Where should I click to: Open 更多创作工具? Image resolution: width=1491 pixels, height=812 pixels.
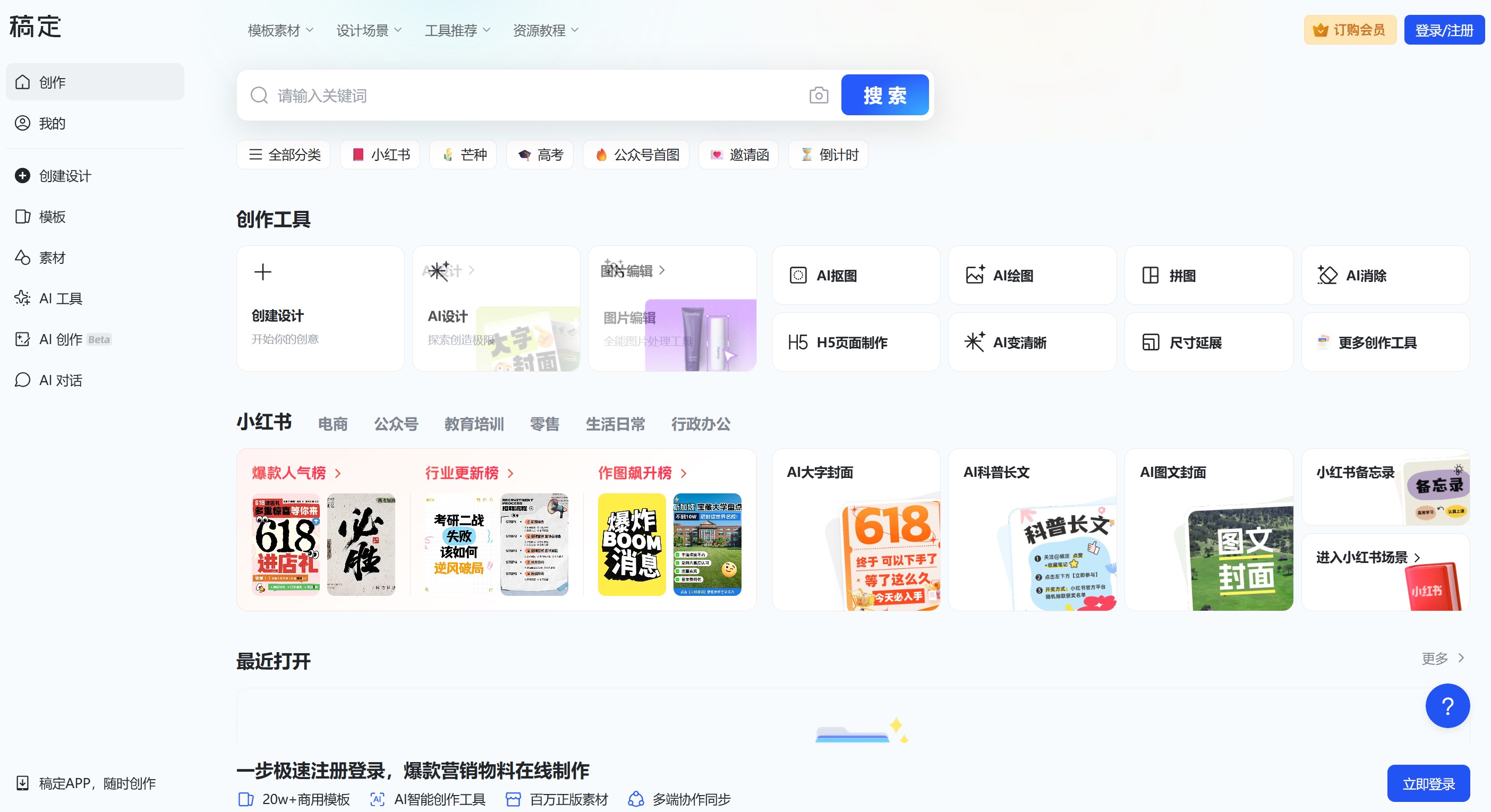[x=1377, y=342]
